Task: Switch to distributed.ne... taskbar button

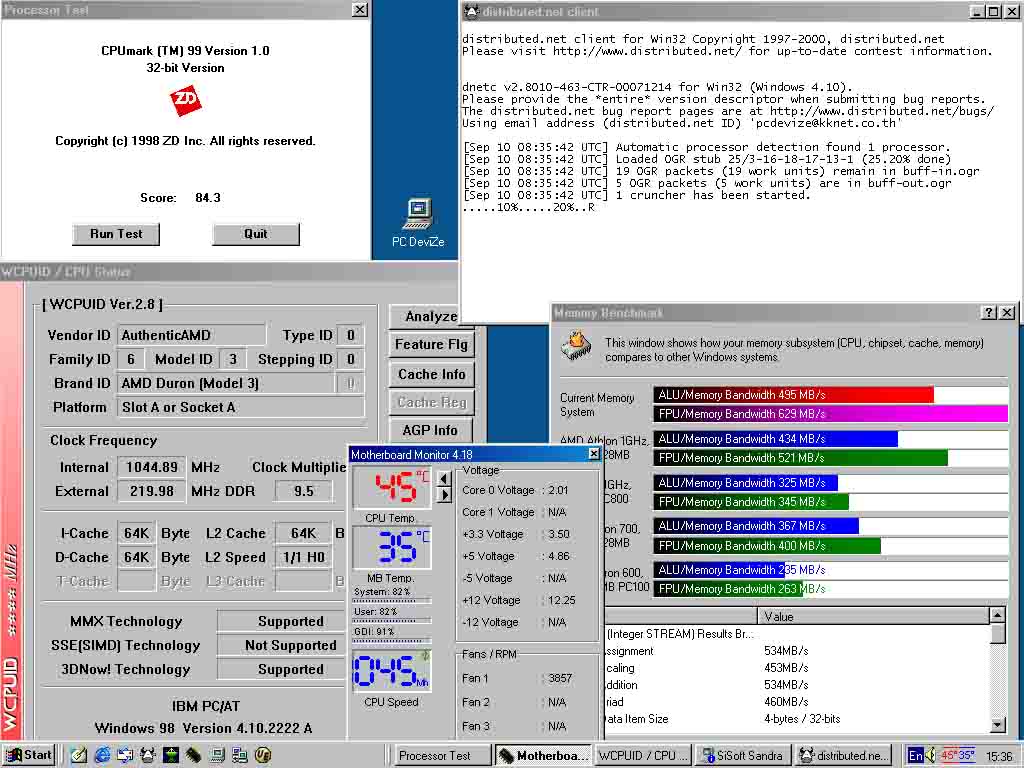Action: coord(844,756)
